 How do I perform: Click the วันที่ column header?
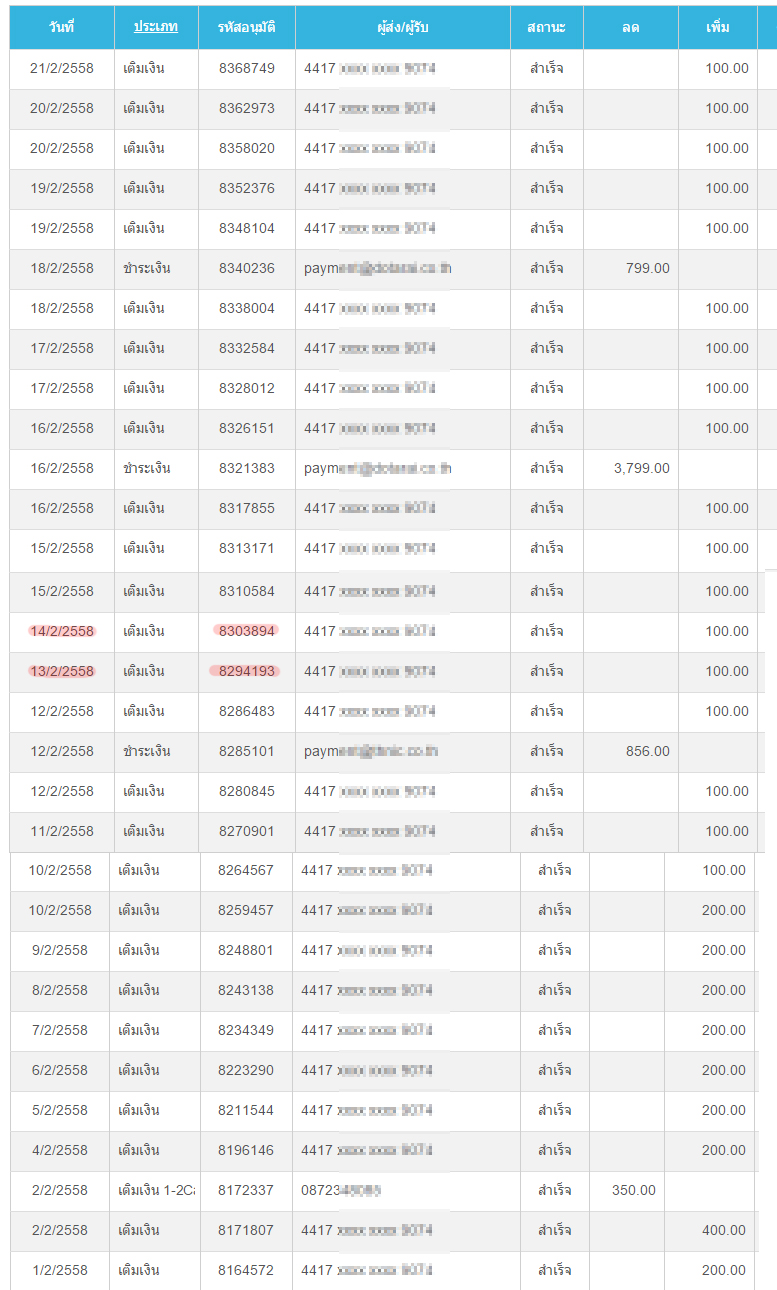pyautogui.click(x=61, y=27)
